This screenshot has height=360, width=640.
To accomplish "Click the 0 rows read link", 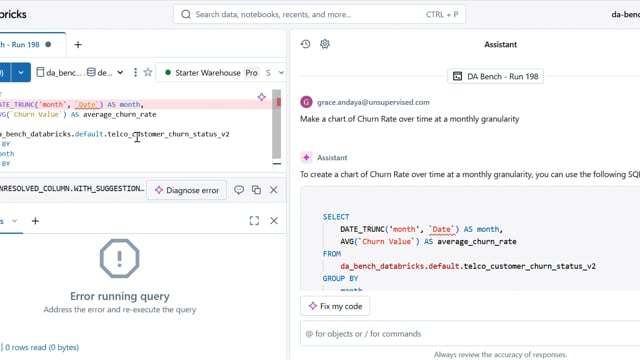I will pyautogui.click(x=42, y=347).
